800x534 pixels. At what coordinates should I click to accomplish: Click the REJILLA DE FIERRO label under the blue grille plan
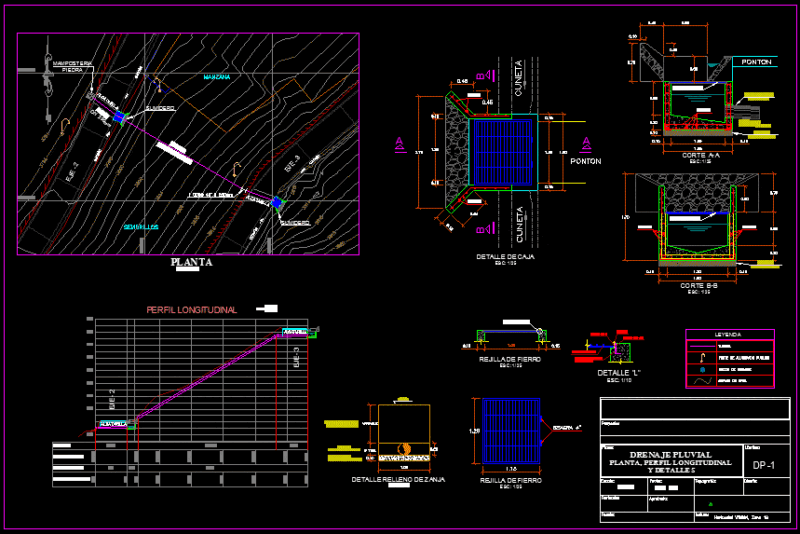511,480
